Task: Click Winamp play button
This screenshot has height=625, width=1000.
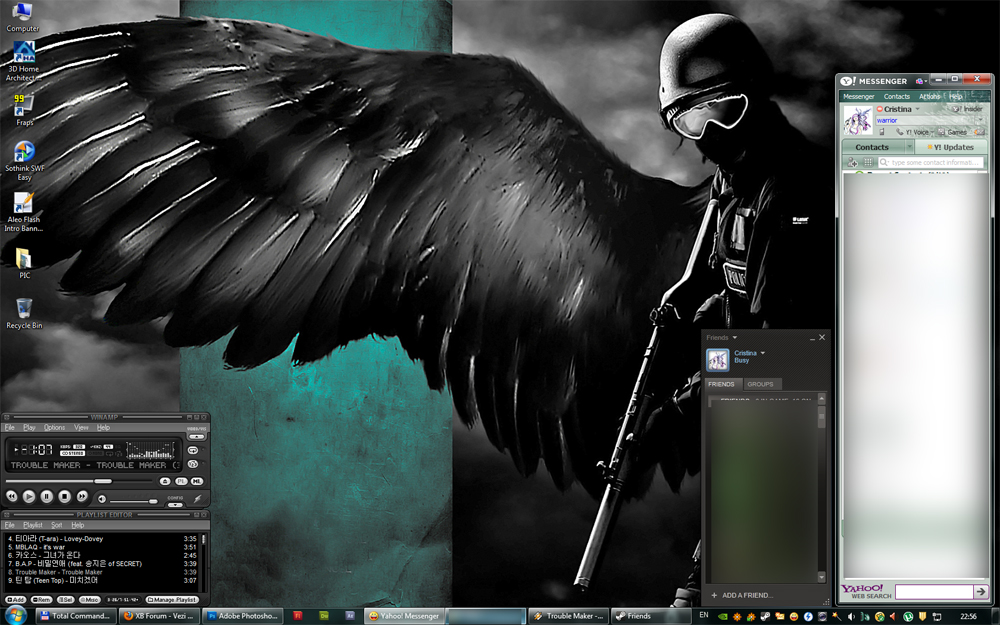Action: pos(29,496)
